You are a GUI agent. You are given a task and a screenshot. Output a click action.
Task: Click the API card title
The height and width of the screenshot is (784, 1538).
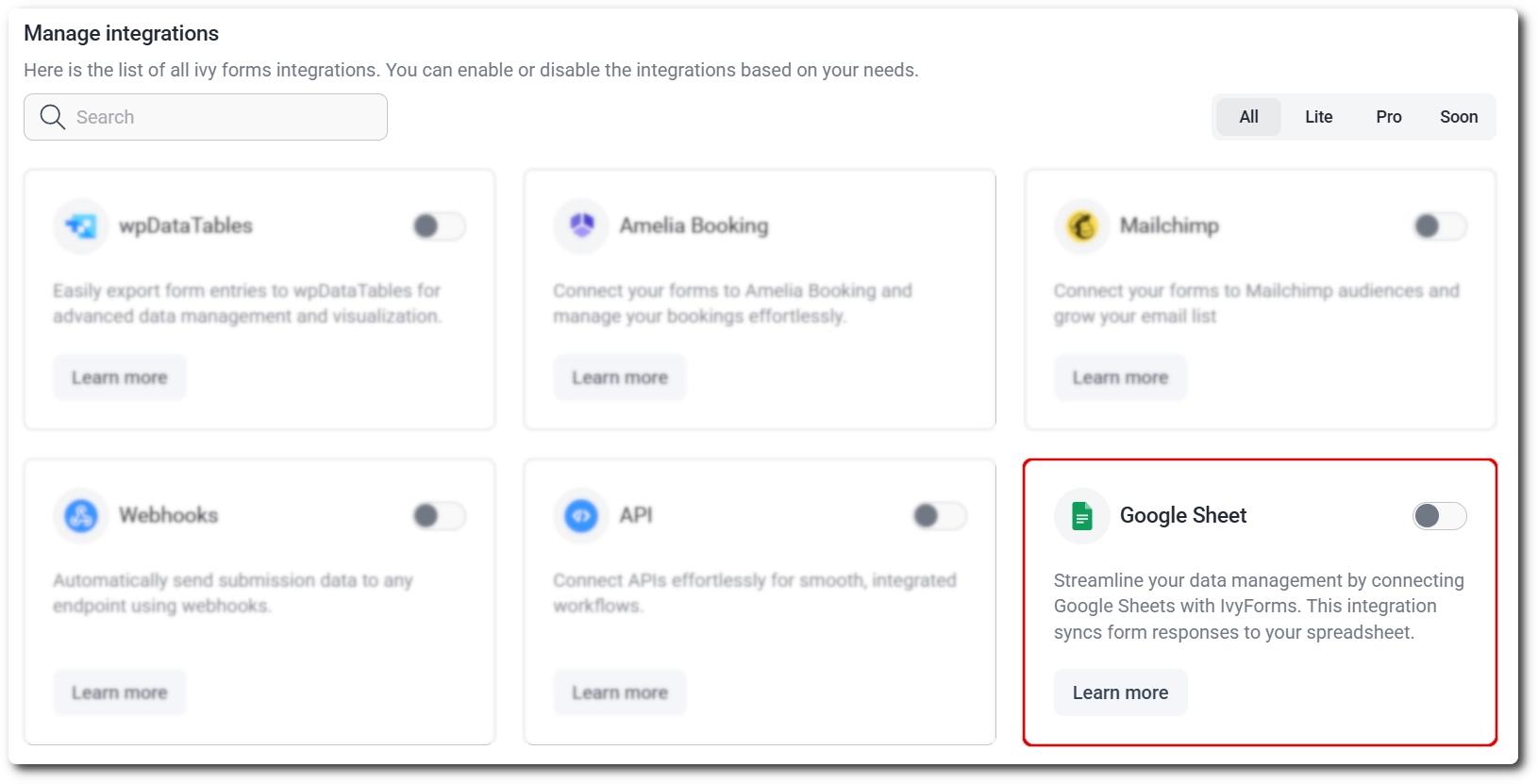[x=636, y=516]
